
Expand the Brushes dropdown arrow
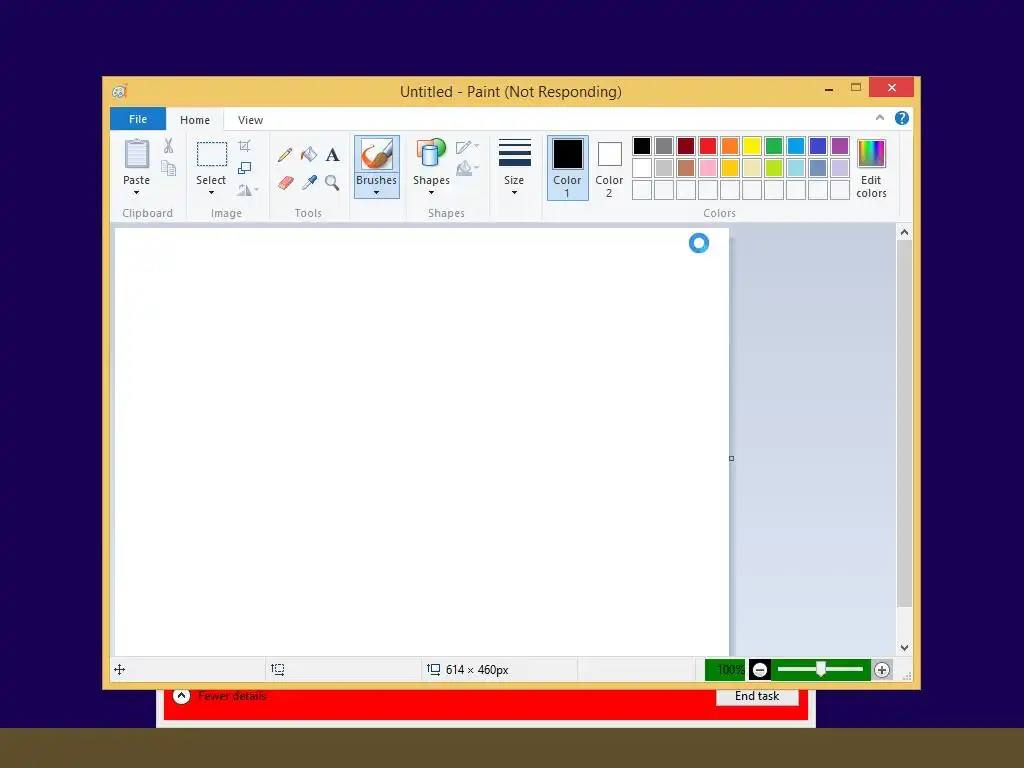[377, 193]
